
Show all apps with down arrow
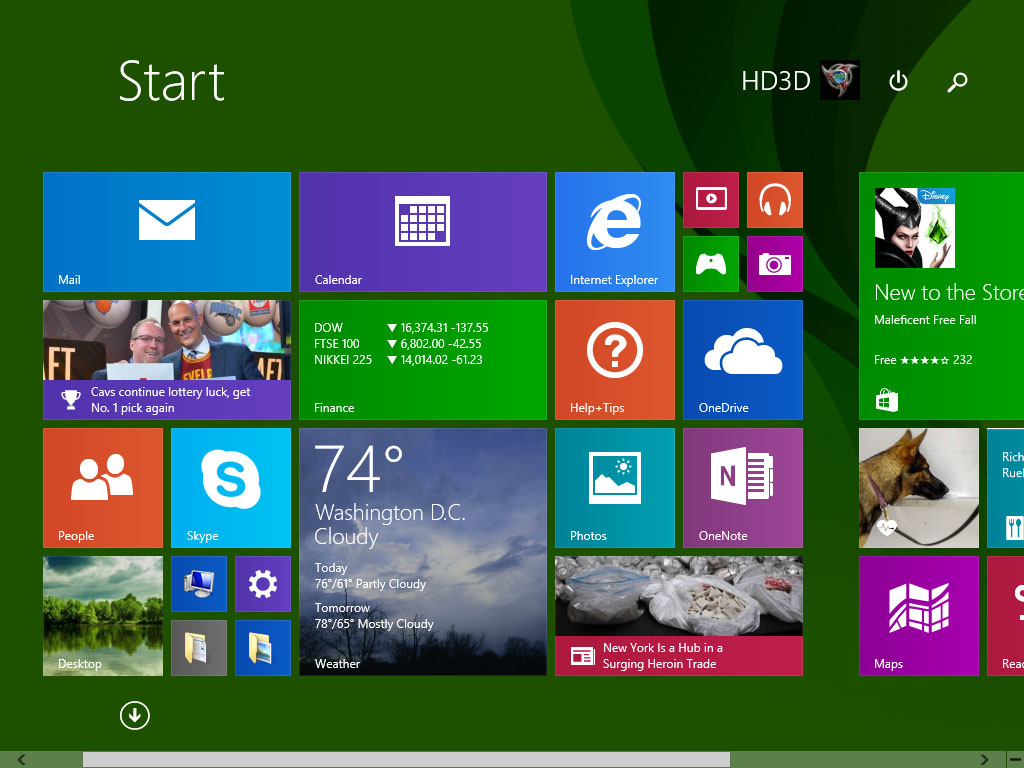[135, 716]
